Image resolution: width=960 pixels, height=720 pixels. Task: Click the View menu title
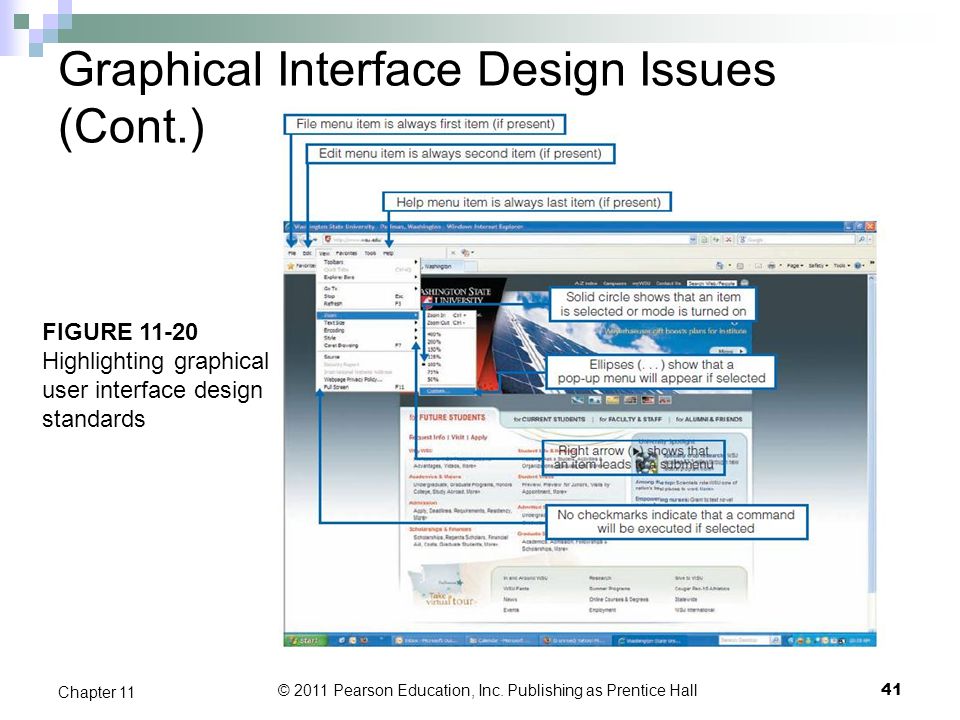(324, 253)
